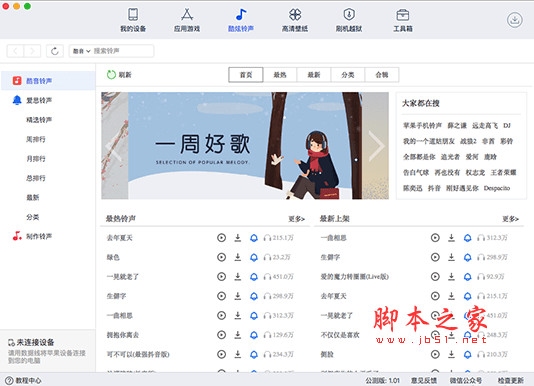The height and width of the screenshot is (386, 534).
Task: Play the 侧脸 ringtone
Action: 435,354
